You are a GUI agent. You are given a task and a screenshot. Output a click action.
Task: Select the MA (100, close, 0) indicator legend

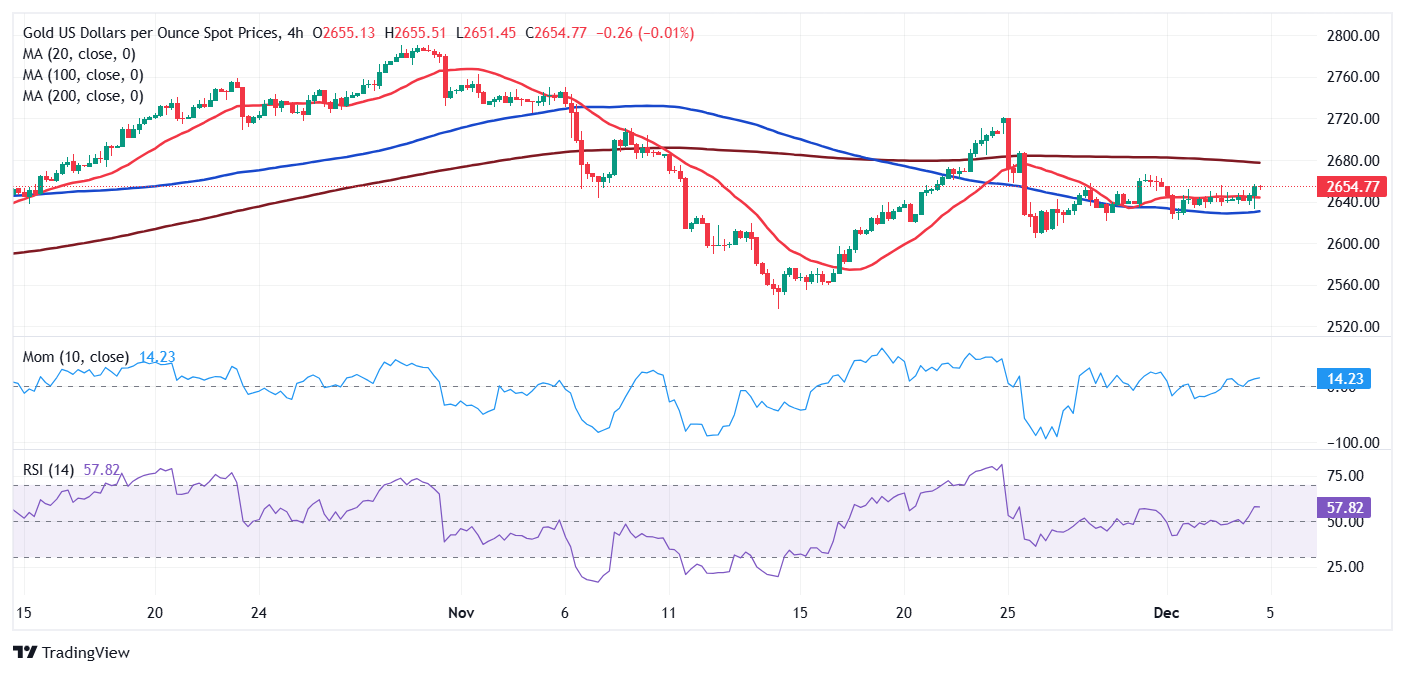click(82, 75)
